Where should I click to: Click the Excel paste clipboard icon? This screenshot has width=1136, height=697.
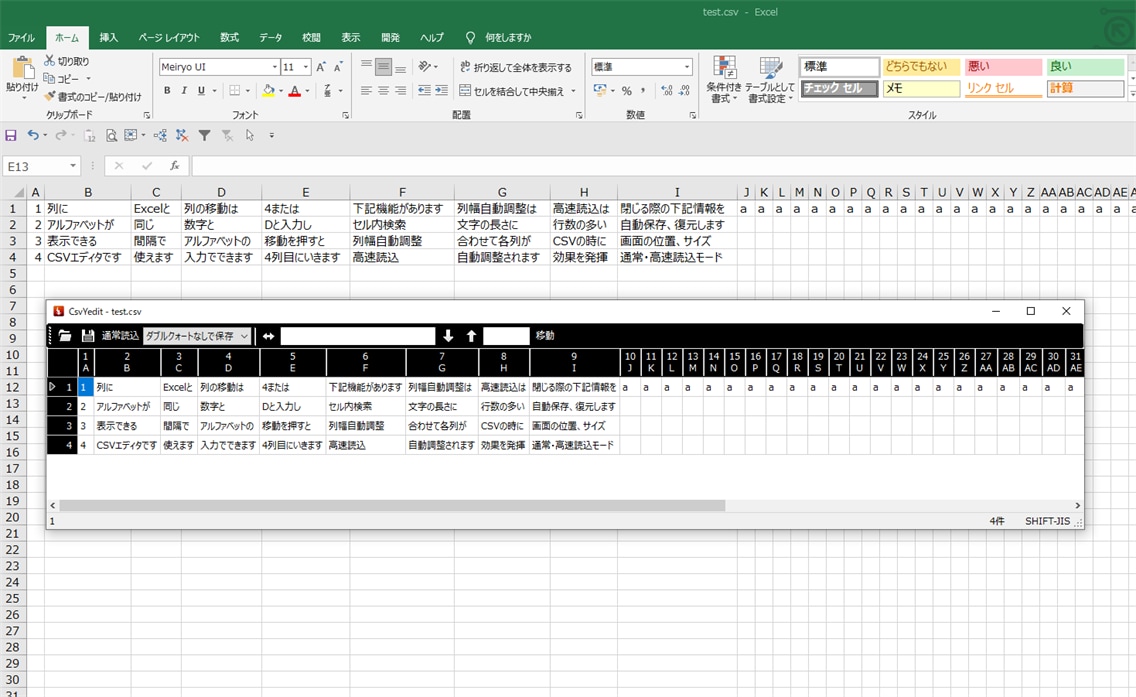pyautogui.click(x=22, y=70)
